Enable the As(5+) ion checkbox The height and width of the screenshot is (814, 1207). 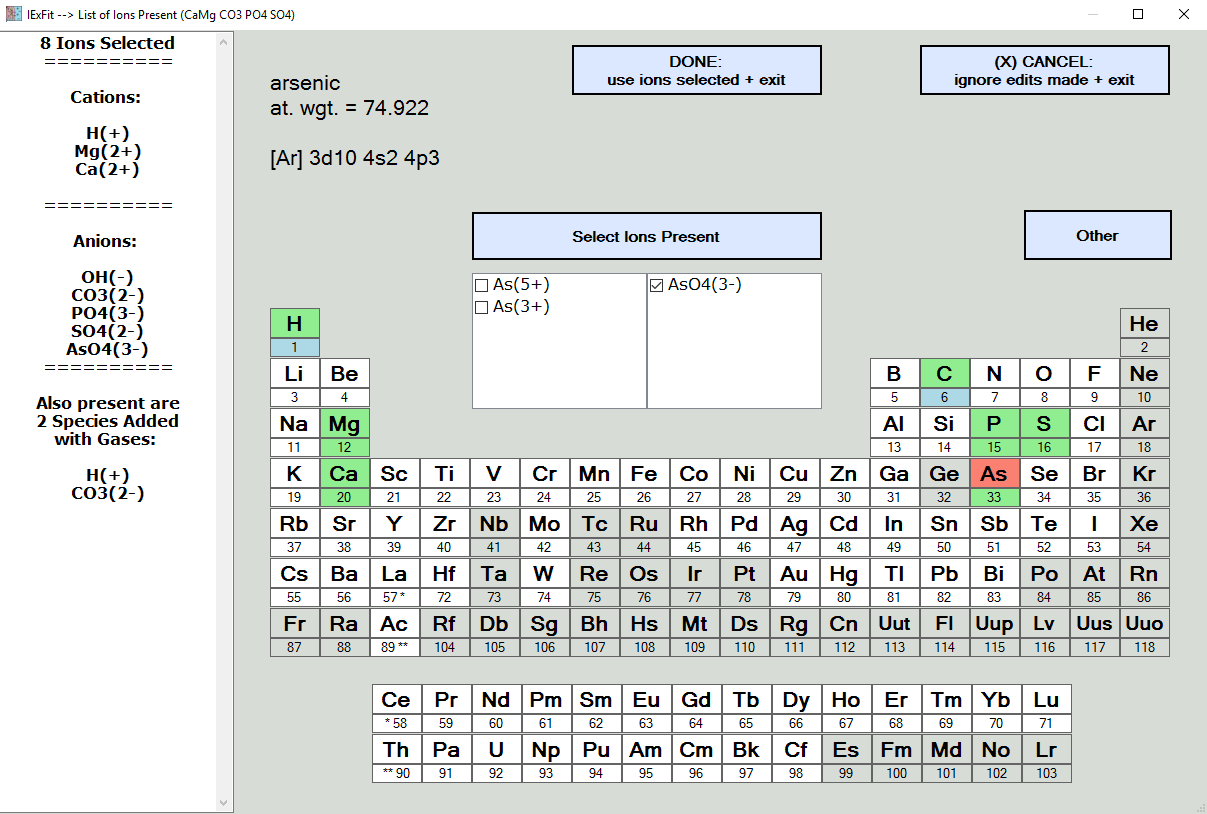tap(482, 286)
